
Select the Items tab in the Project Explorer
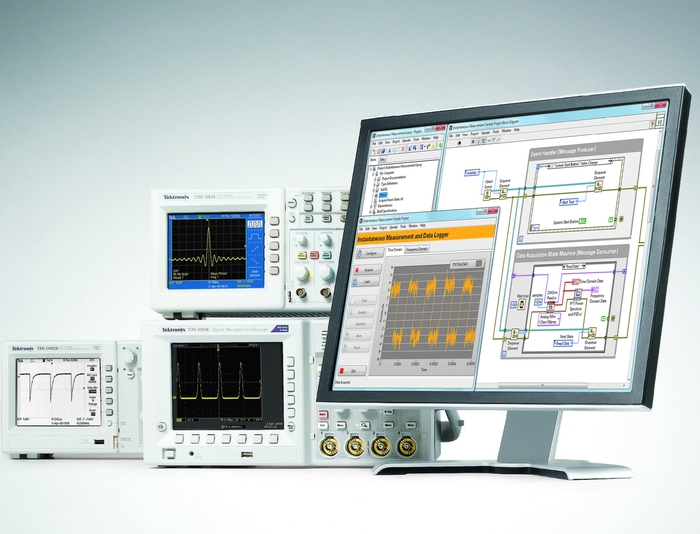374,160
